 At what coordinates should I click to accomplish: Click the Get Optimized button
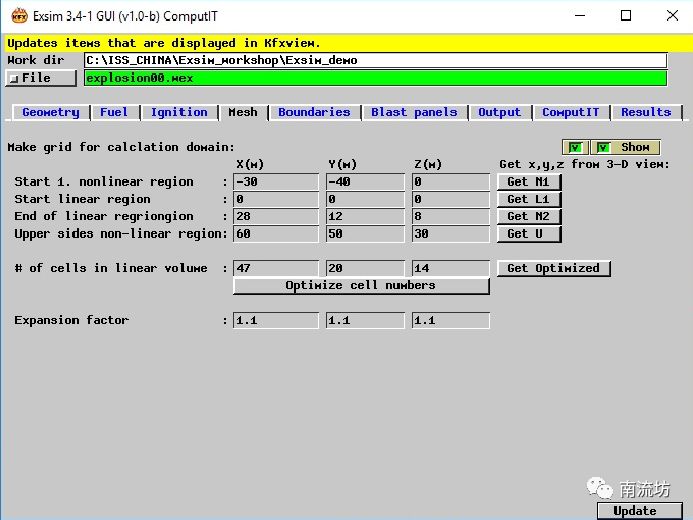click(x=553, y=268)
